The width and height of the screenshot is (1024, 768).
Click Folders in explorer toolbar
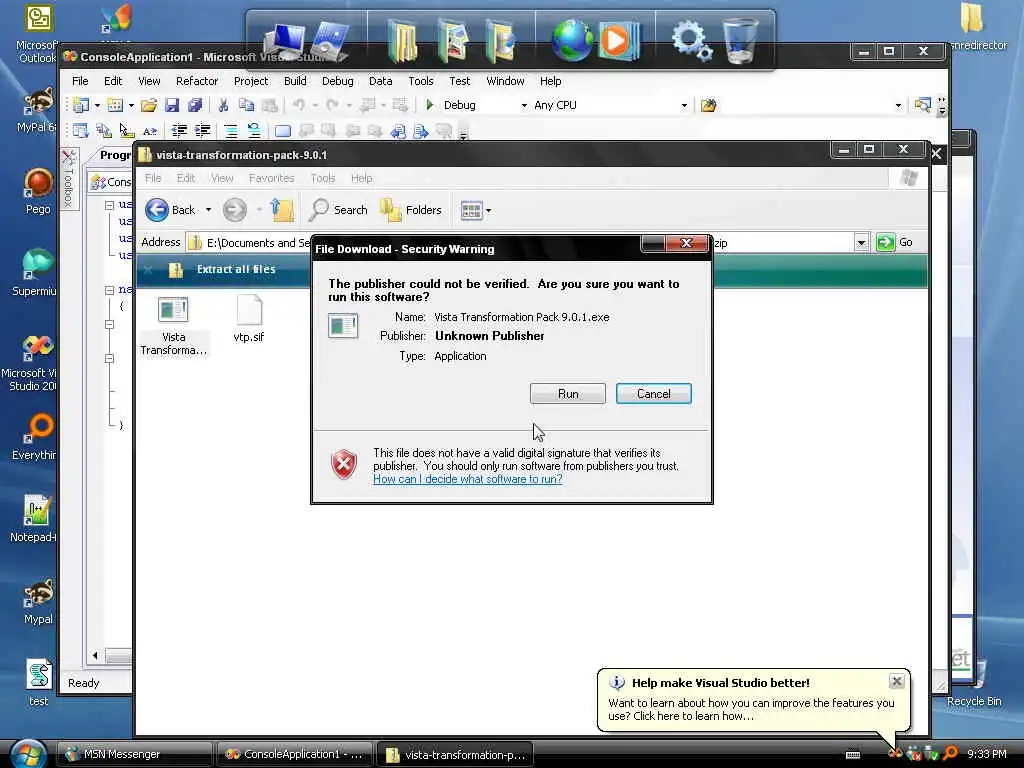pyautogui.click(x=411, y=210)
